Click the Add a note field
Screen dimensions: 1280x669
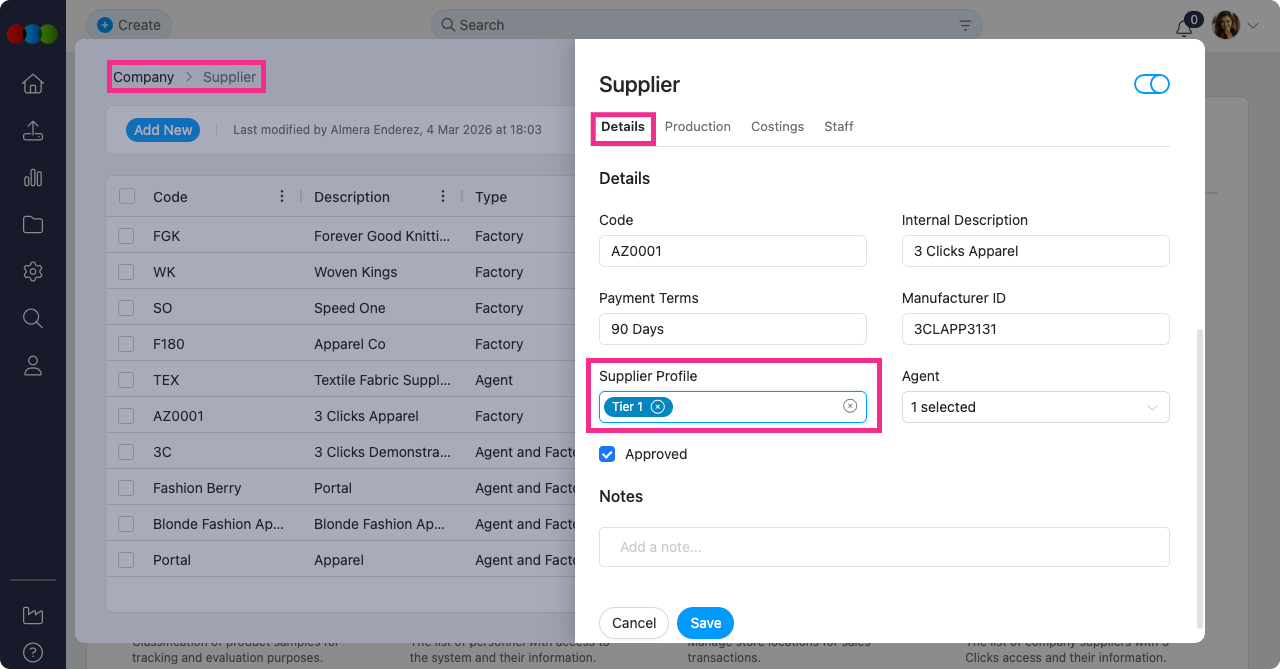coord(884,547)
